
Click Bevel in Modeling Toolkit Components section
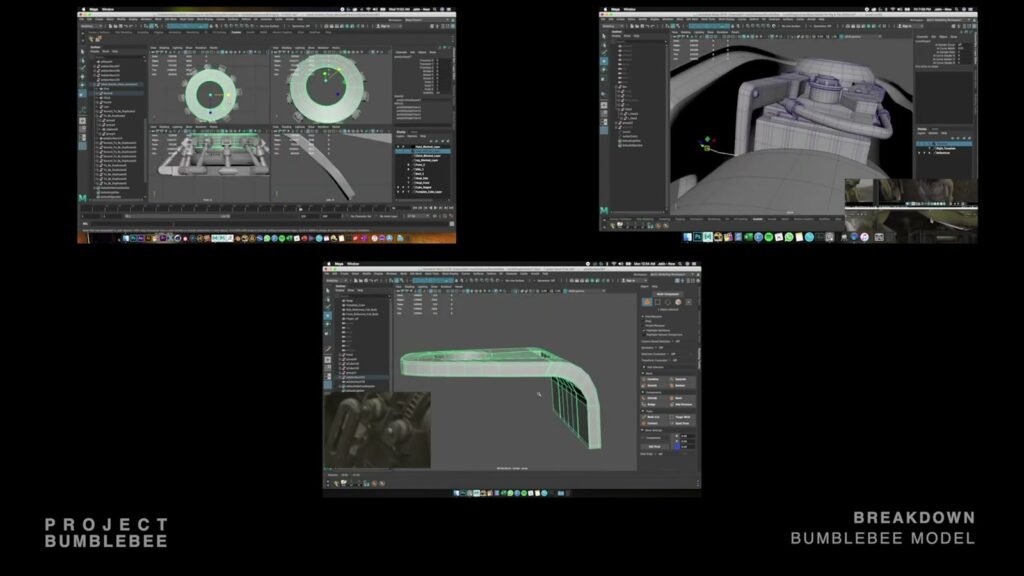pos(680,398)
